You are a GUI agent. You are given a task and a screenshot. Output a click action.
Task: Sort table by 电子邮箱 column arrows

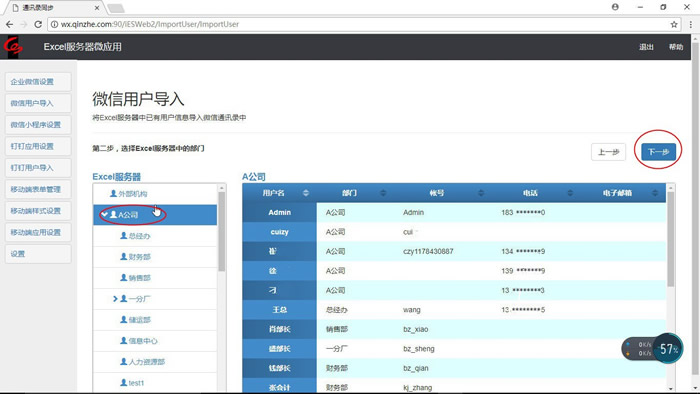point(655,193)
